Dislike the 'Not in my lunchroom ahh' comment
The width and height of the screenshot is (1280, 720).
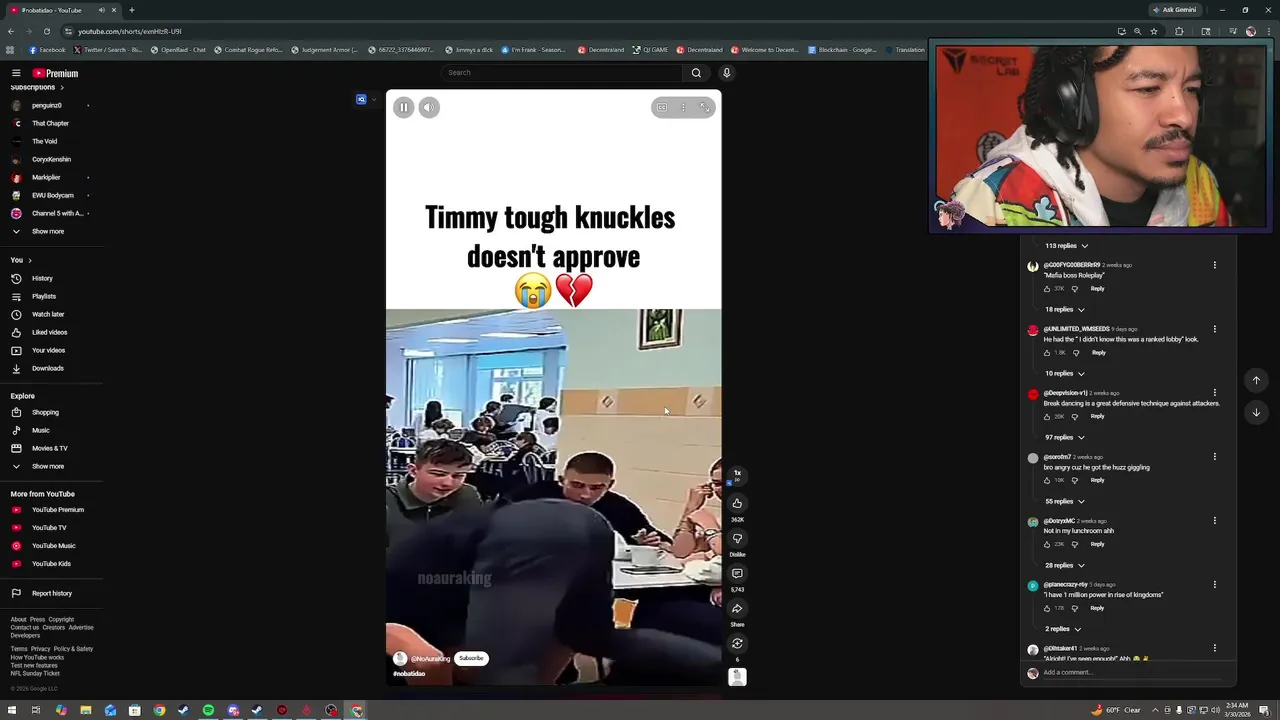click(x=1075, y=544)
